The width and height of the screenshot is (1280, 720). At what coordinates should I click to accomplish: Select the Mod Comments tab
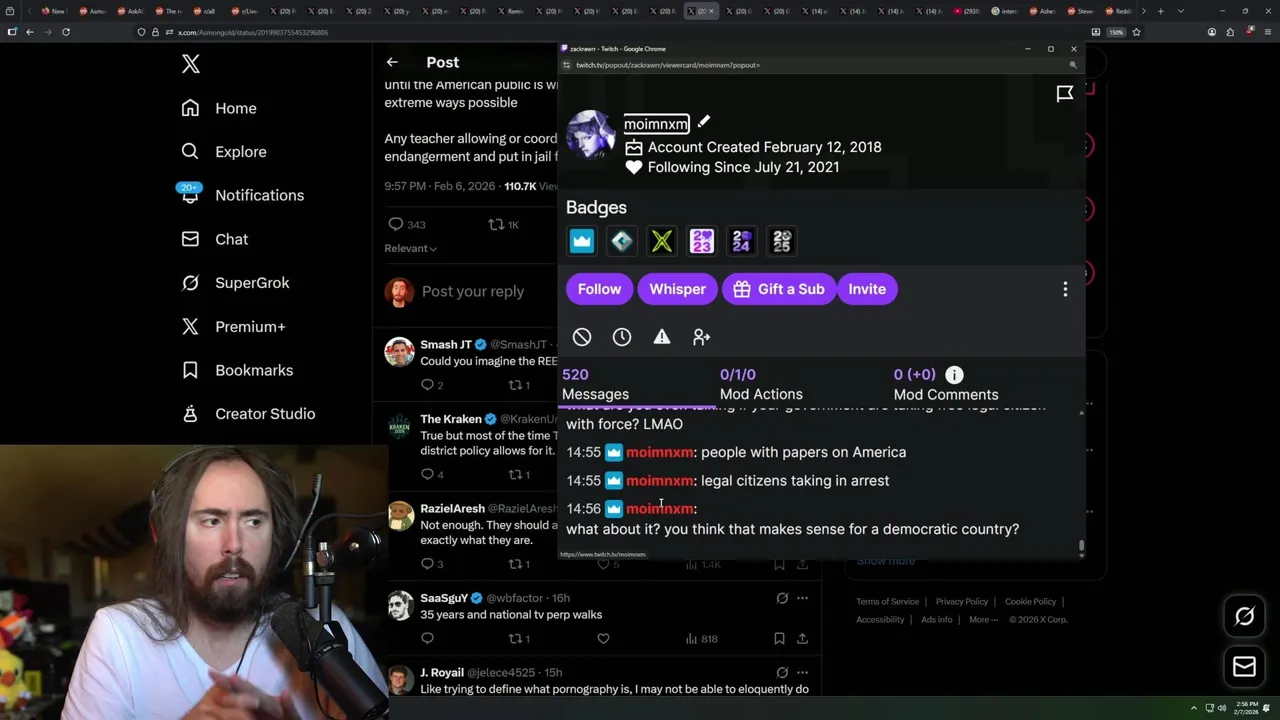(945, 384)
